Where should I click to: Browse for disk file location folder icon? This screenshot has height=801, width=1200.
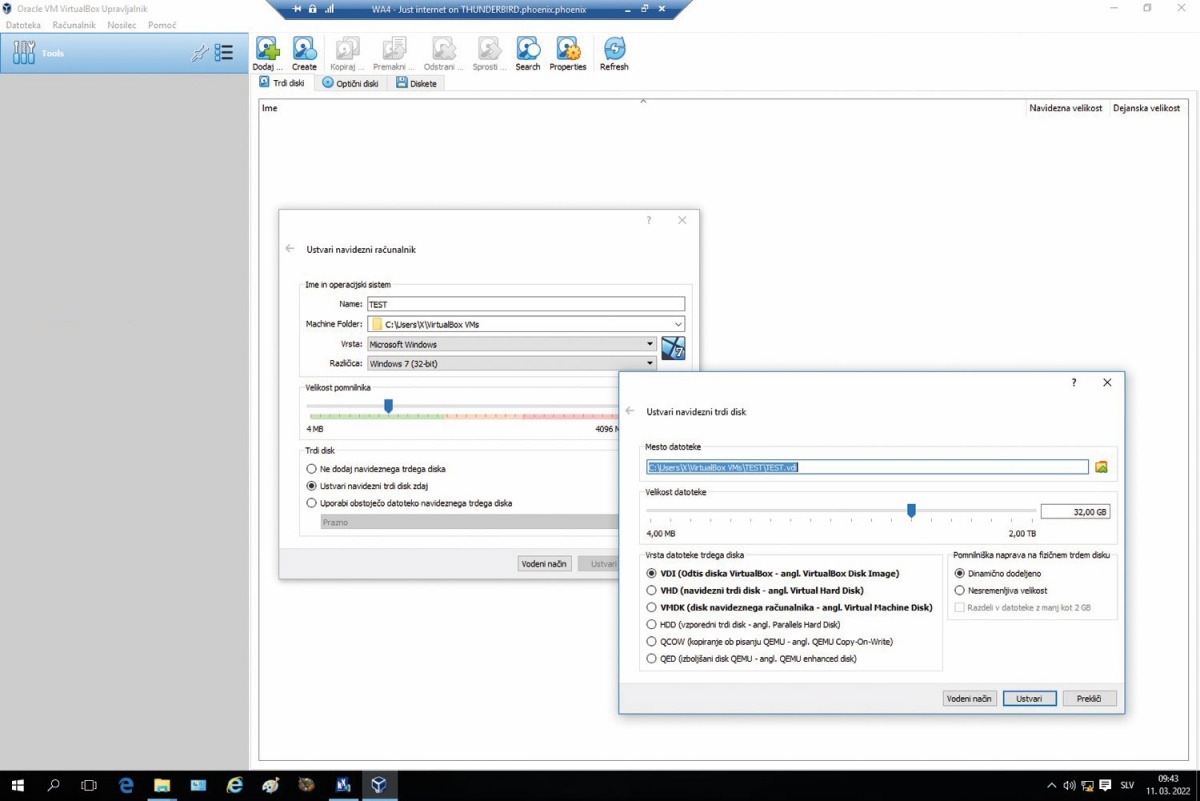pyautogui.click(x=1102, y=467)
